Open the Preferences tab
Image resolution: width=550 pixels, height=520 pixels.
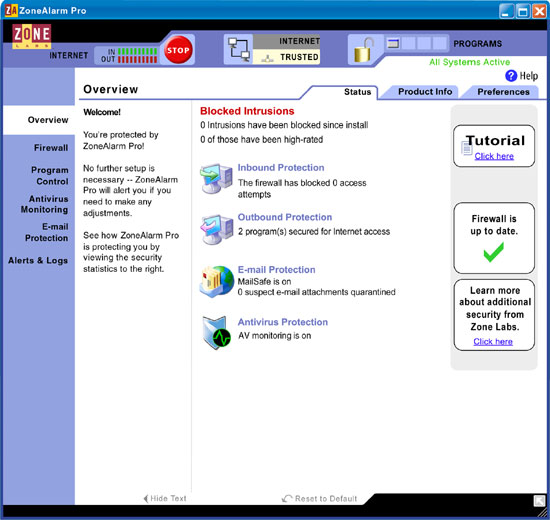tap(503, 92)
